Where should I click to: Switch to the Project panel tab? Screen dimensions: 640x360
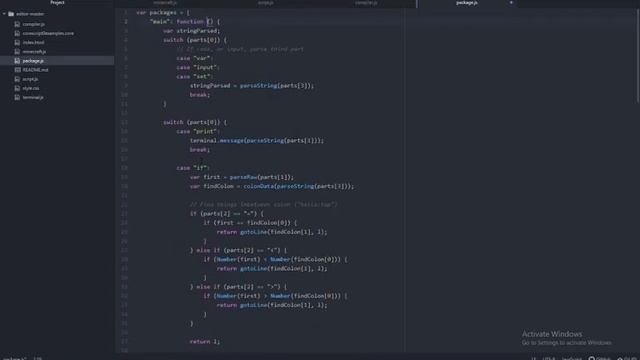coord(57,2)
